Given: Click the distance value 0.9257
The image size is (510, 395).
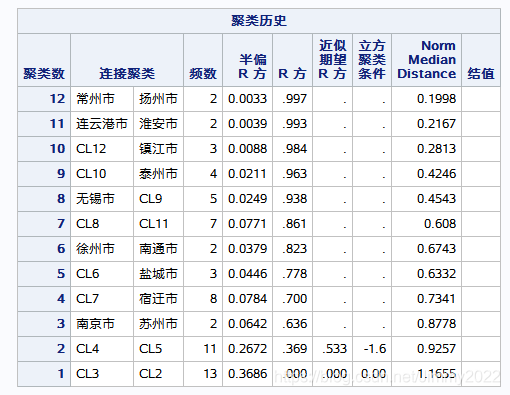Looking at the screenshot, I should click(436, 349).
